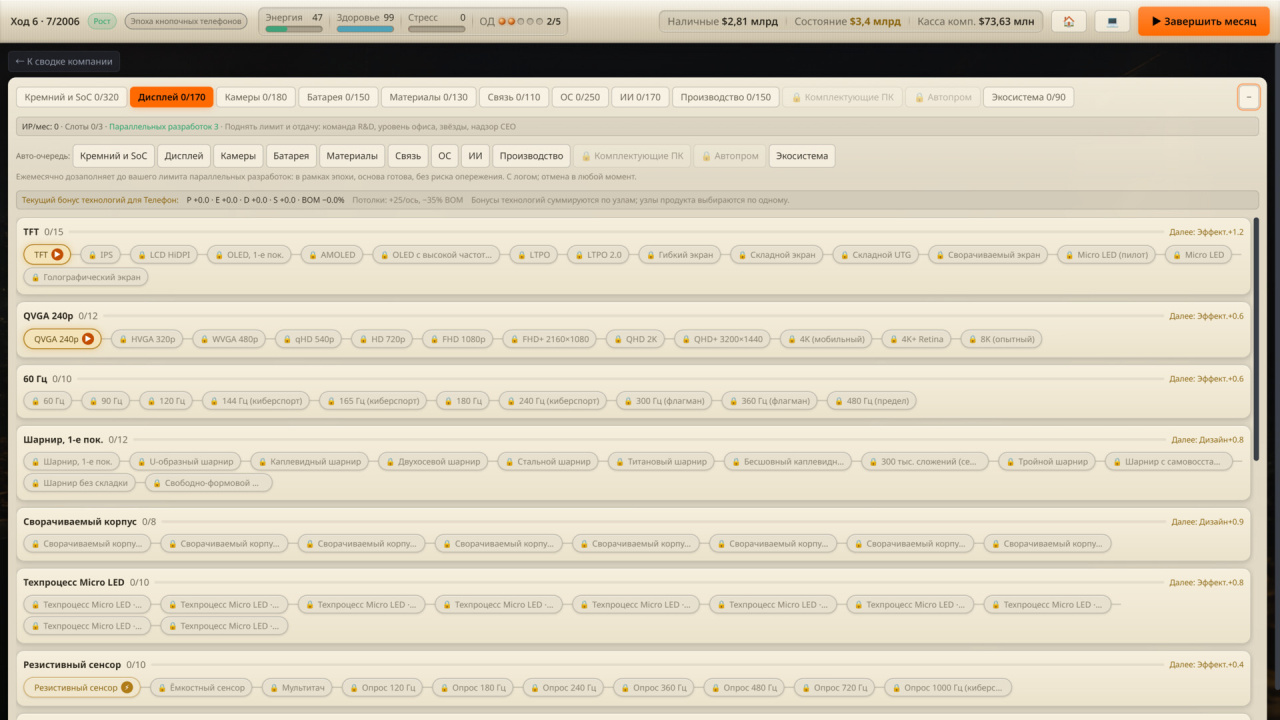1280x720 pixels.
Task: Select the Резистивный сенсор technology node
Action: pyautogui.click(x=83, y=688)
